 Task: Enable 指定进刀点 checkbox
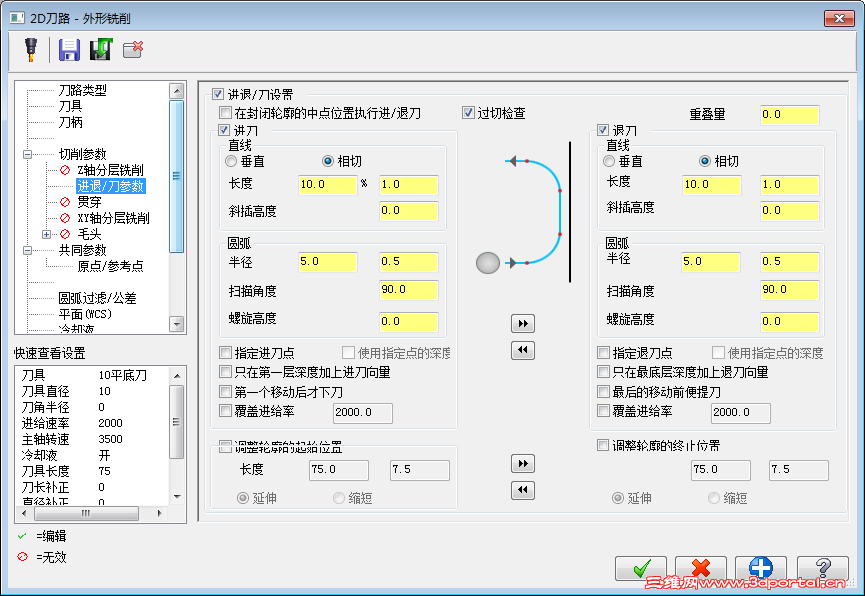point(225,353)
